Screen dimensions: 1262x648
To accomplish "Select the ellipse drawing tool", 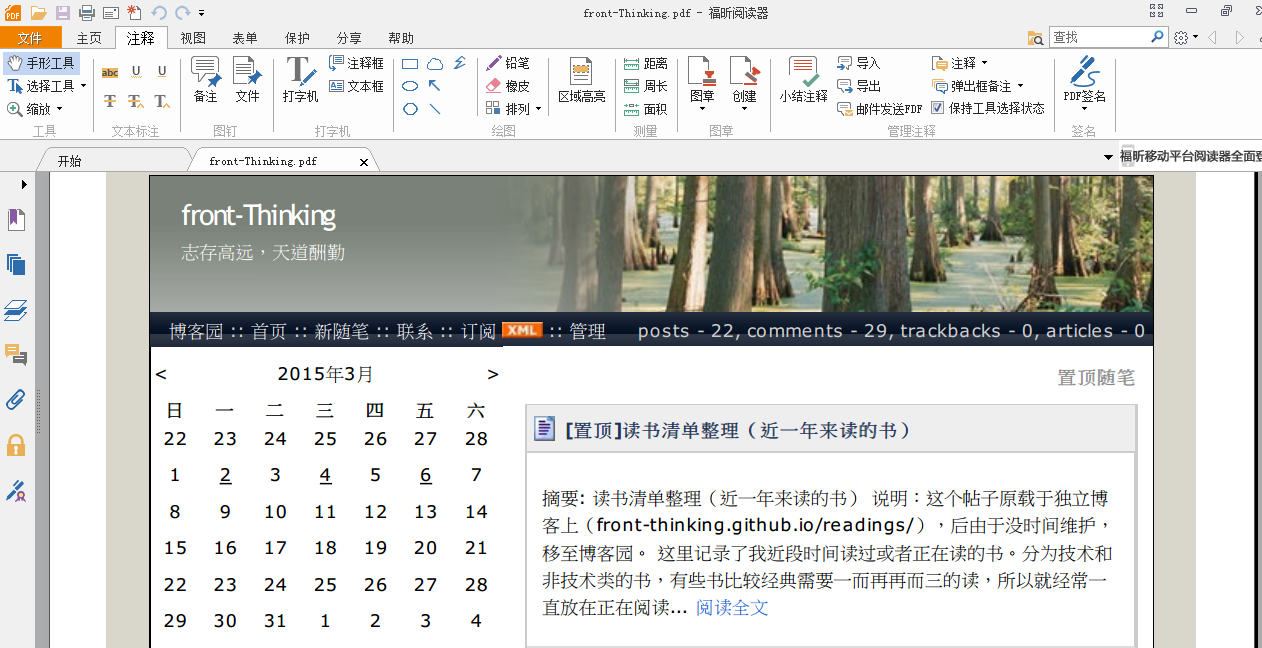I will coord(410,86).
